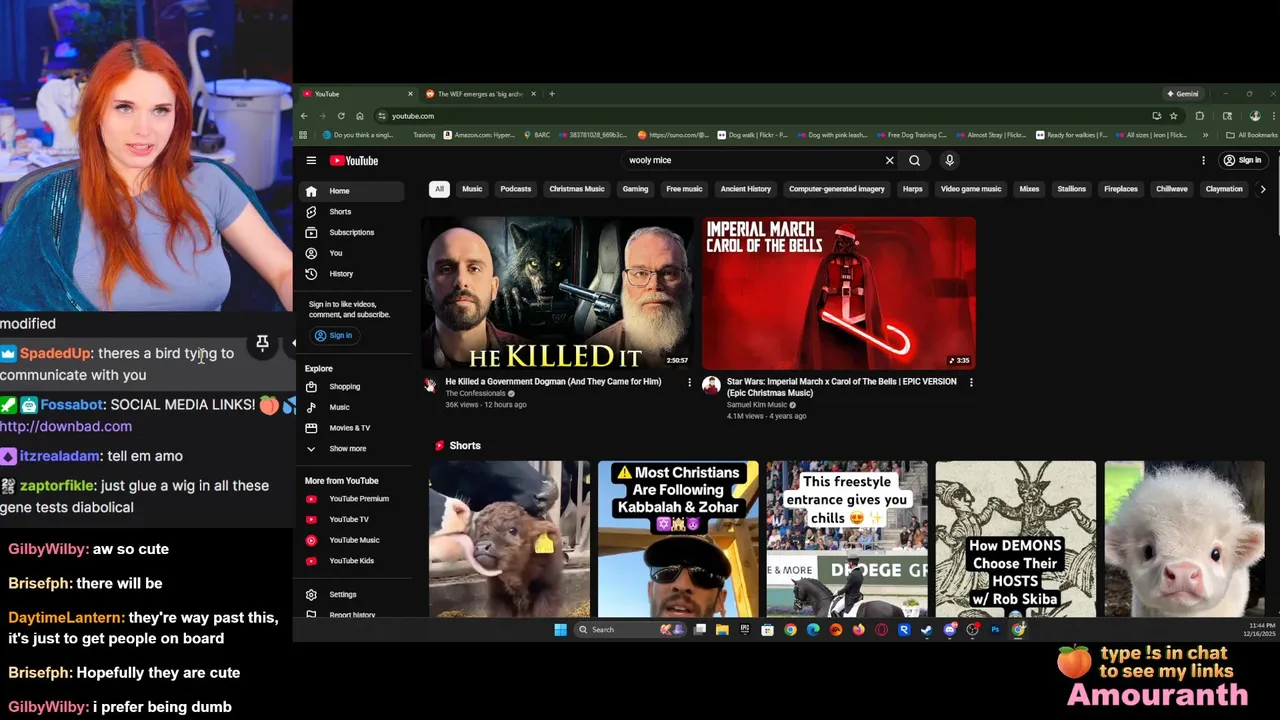
Task: Open options for Star Wars Imperial March video
Action: 971,382
